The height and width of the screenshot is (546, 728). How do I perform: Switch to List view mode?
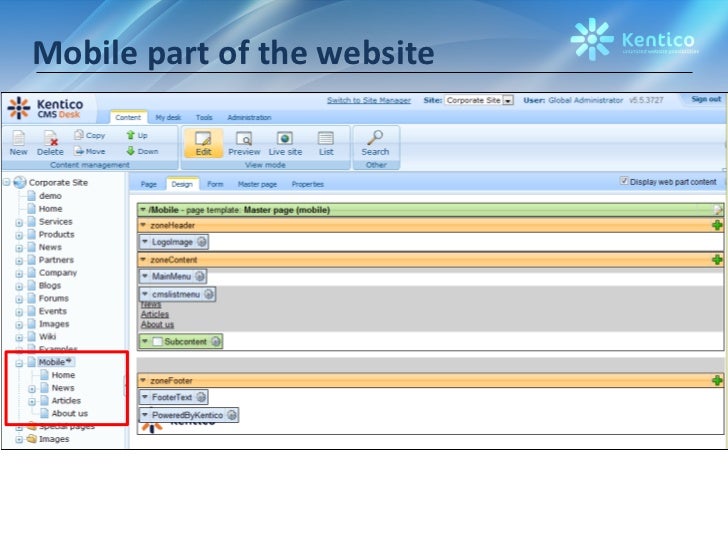pos(325,143)
